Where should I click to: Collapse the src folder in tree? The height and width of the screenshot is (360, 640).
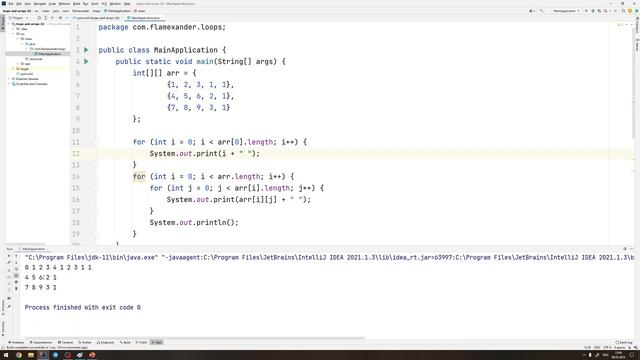(13, 34)
